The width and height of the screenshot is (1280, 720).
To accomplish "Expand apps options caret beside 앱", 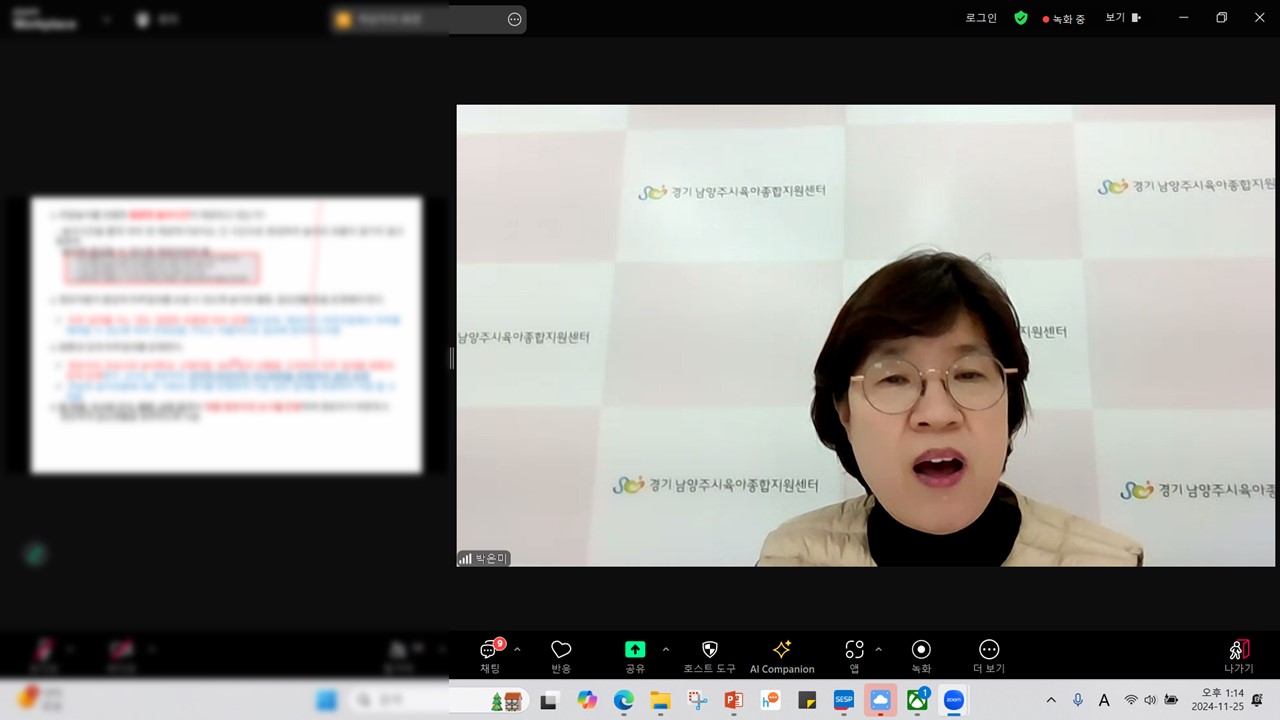I will pyautogui.click(x=878, y=650).
